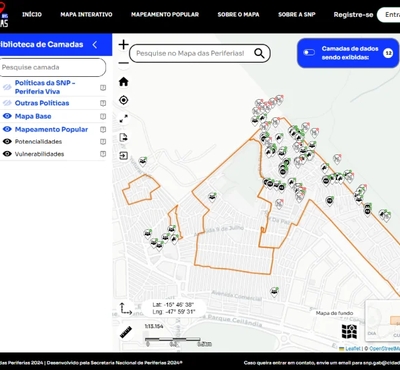Click the login arrow box icon
Viewport: 400px width, 370px height.
click(x=124, y=155)
